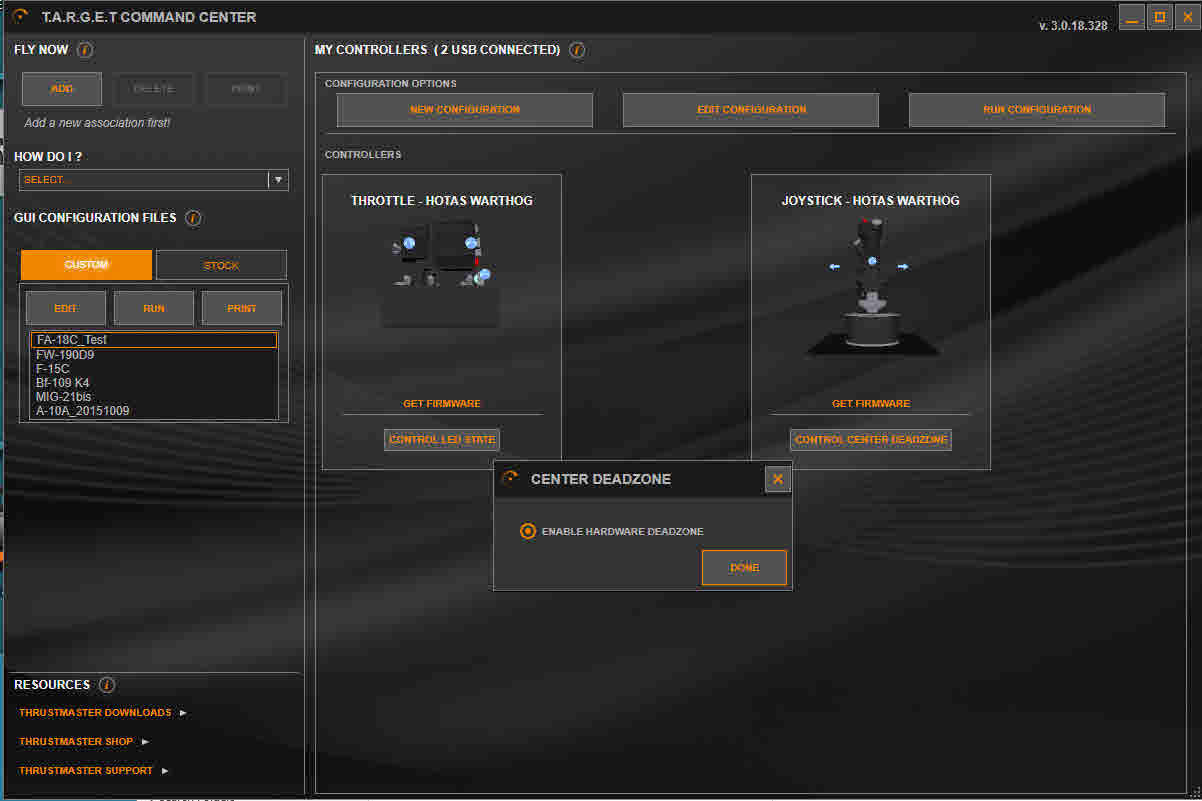Open Thrustmaster Support link
The width and height of the screenshot is (1202, 801).
coord(86,771)
